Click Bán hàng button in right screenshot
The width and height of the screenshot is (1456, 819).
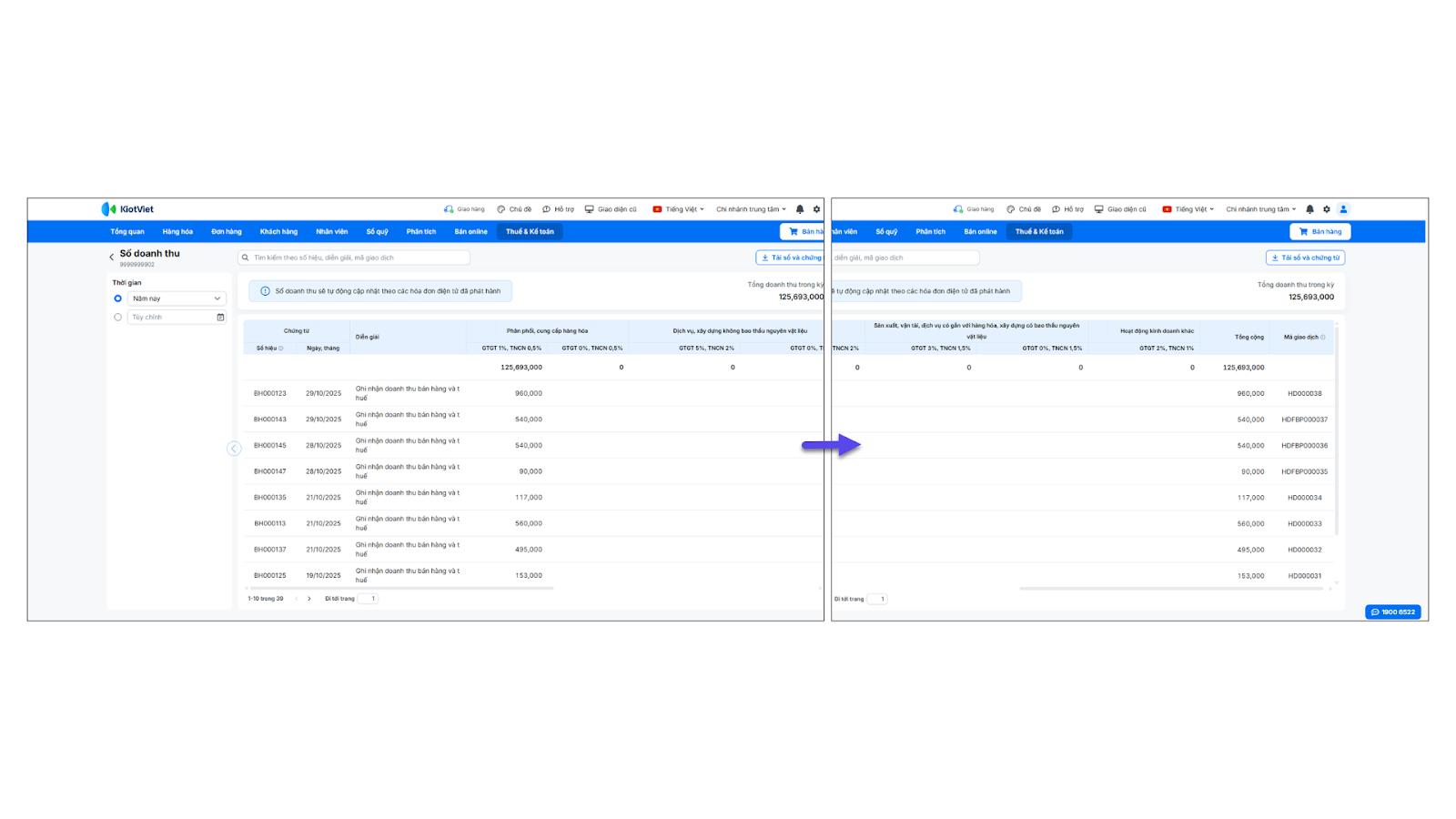coord(1320,232)
